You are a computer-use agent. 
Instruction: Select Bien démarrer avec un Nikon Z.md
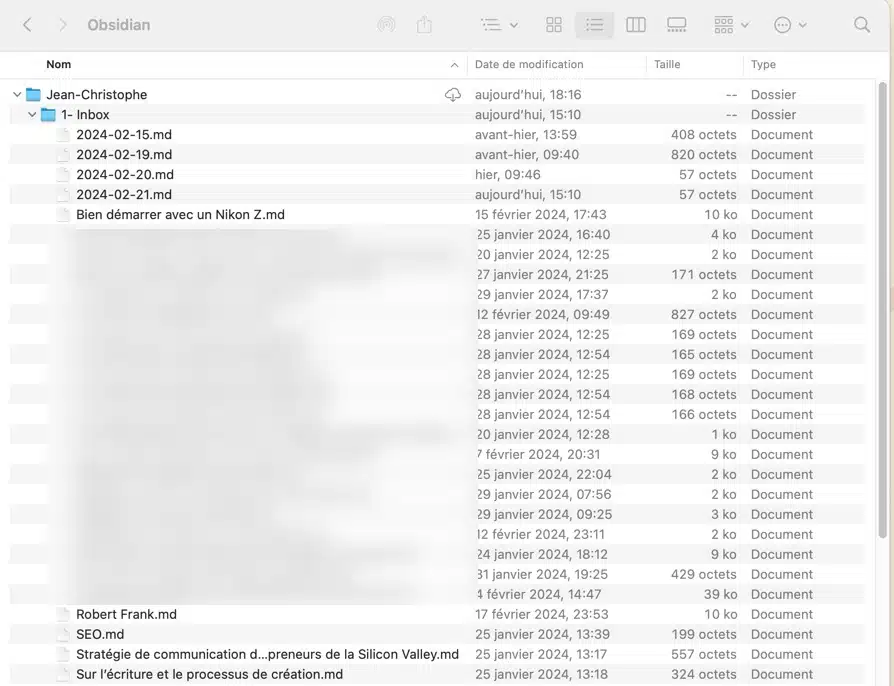[180, 214]
